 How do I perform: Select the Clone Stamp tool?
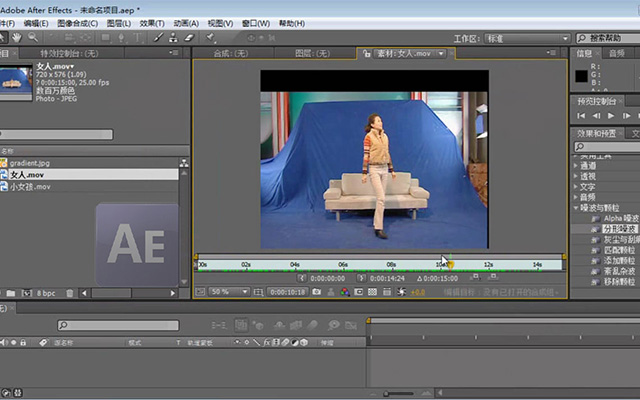pyautogui.click(x=173, y=38)
